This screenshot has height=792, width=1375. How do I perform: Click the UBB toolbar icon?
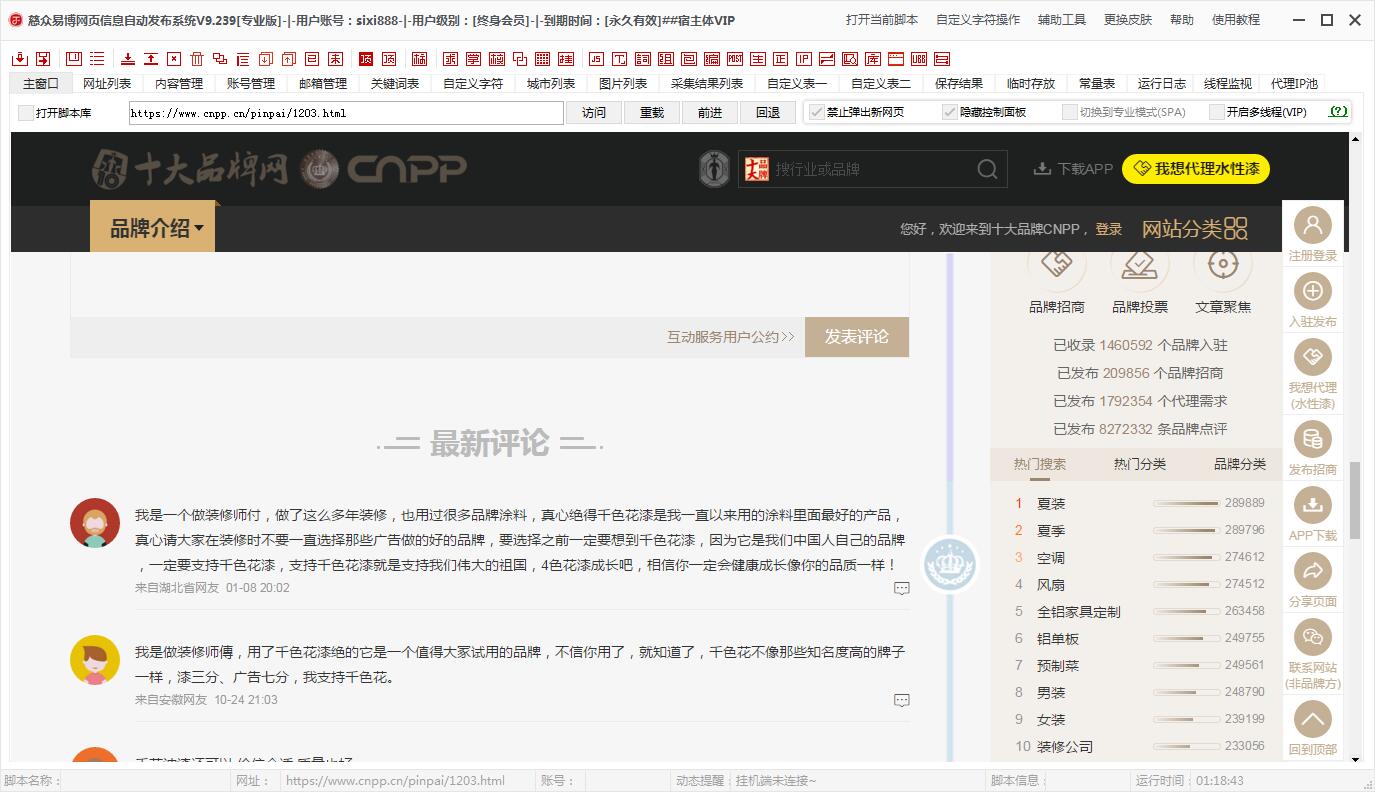coord(919,59)
